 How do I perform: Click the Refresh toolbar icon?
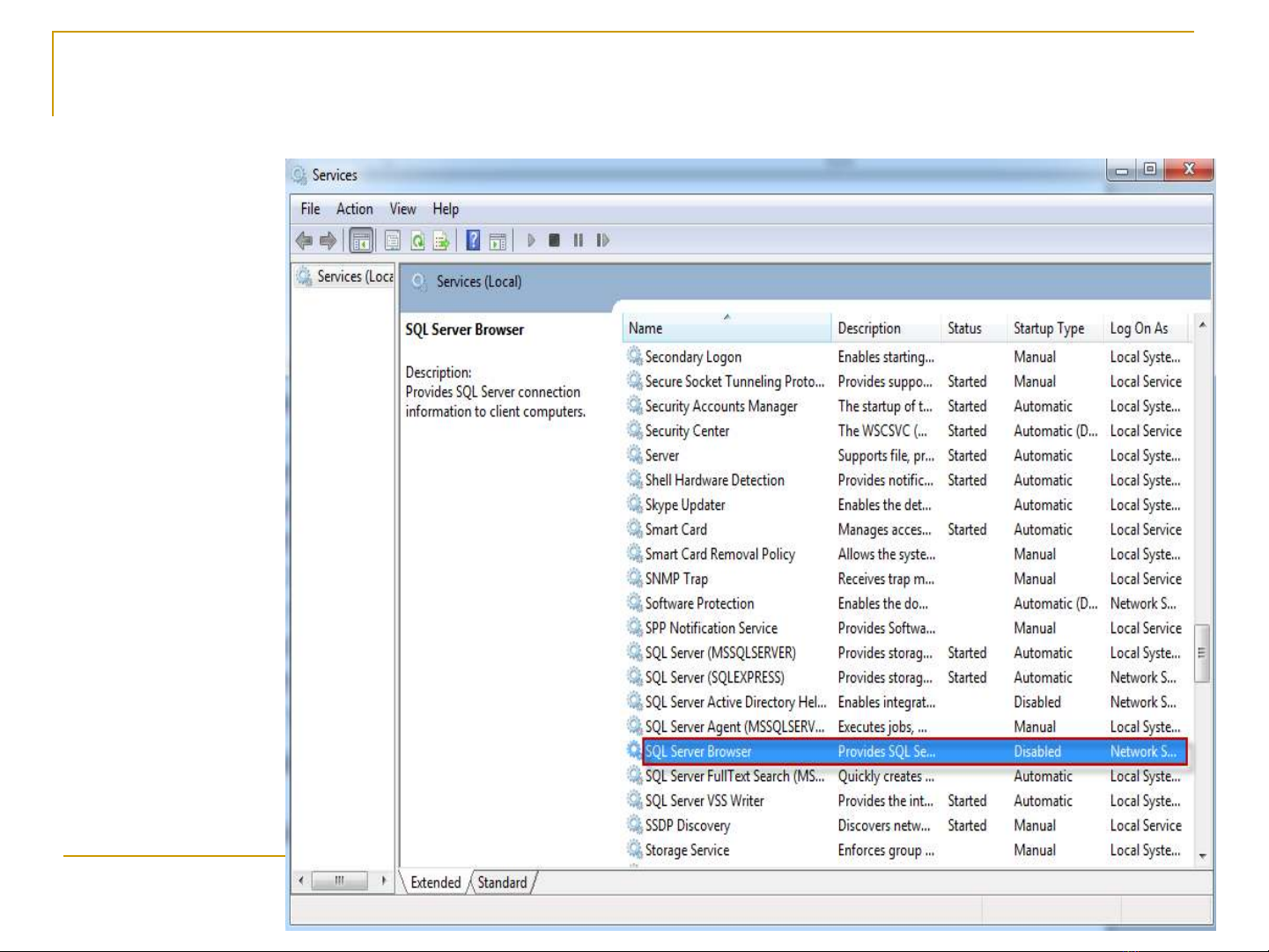pyautogui.click(x=417, y=240)
